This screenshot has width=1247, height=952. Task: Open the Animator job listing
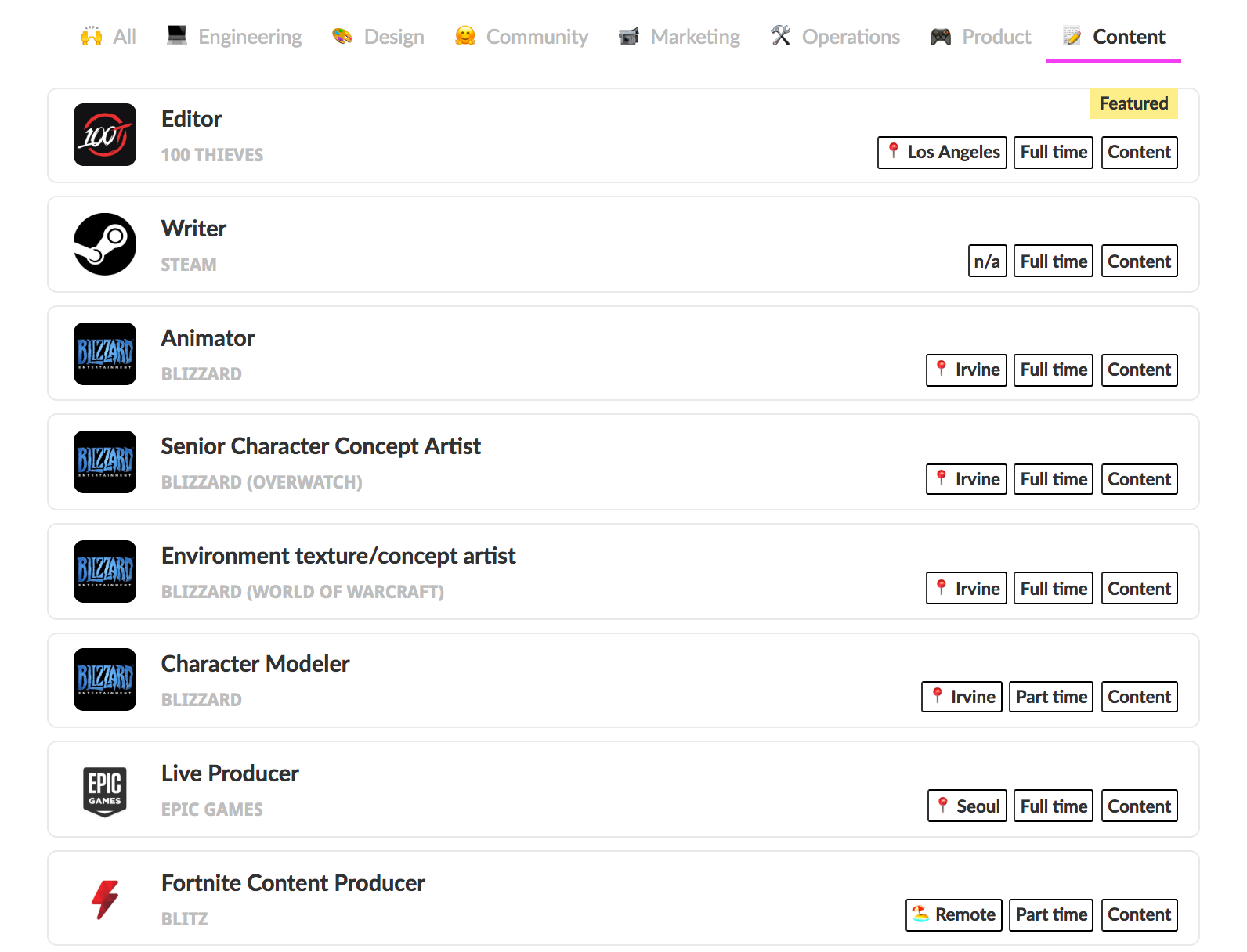[x=623, y=353]
